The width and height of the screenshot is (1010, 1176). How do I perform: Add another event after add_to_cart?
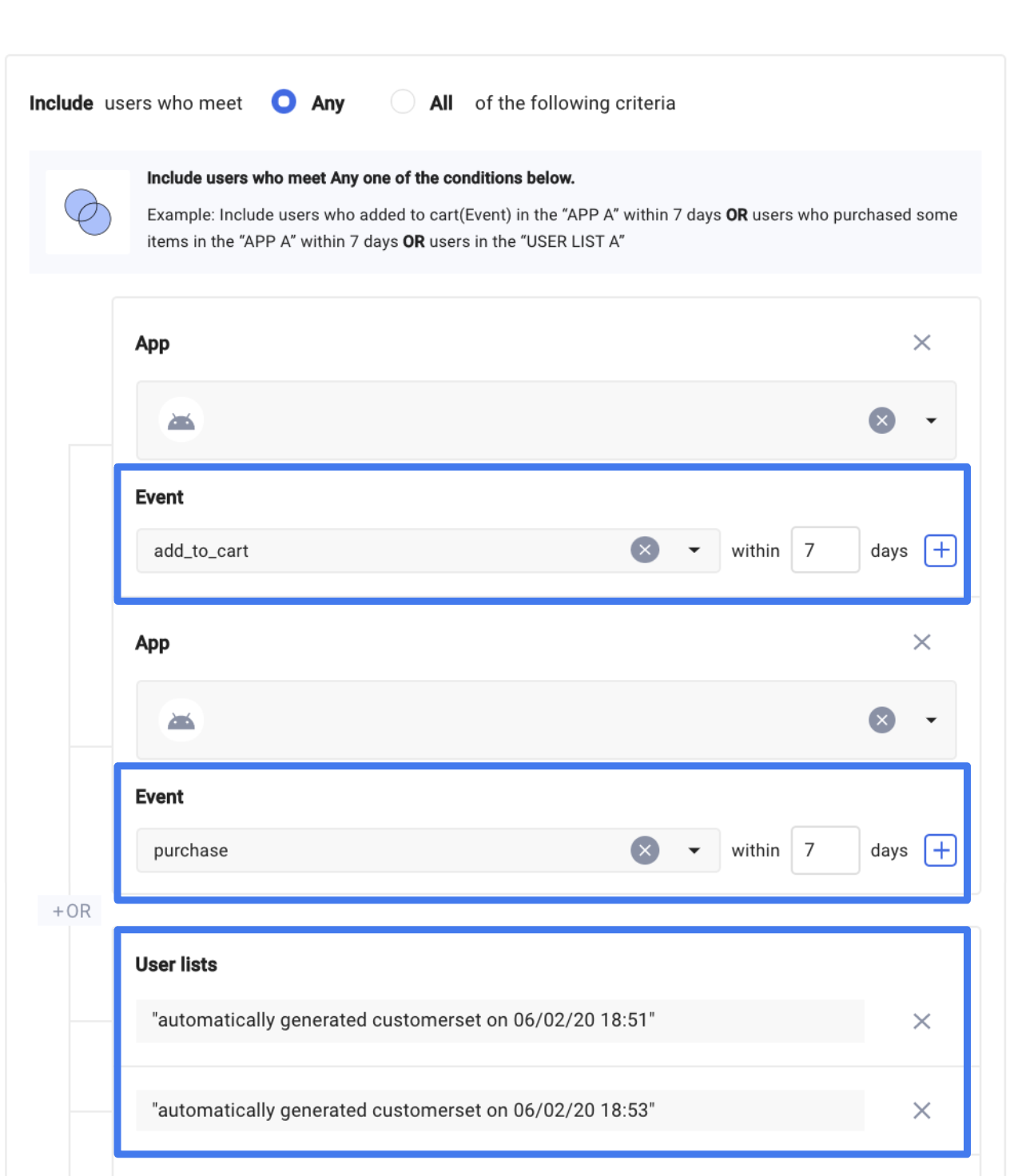940,550
